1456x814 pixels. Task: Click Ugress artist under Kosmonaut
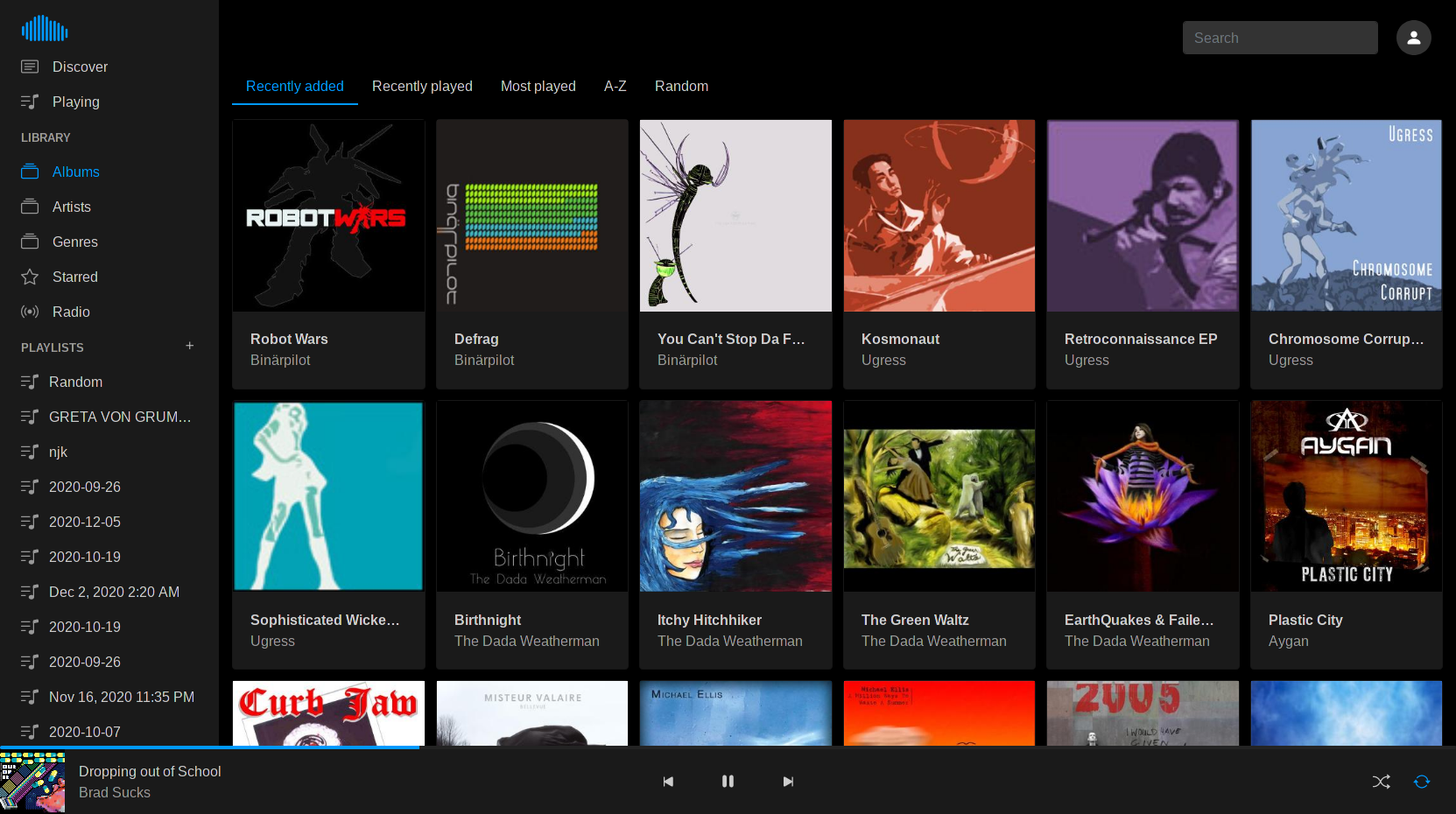883,360
